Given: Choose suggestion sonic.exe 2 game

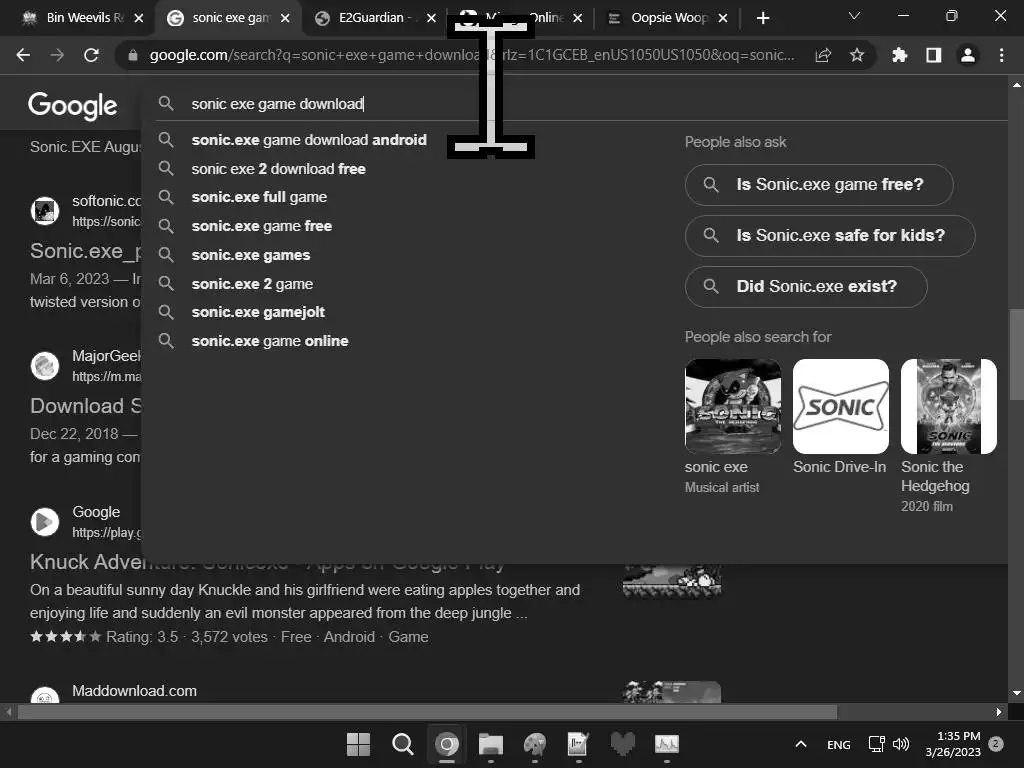Looking at the screenshot, I should click(252, 283).
